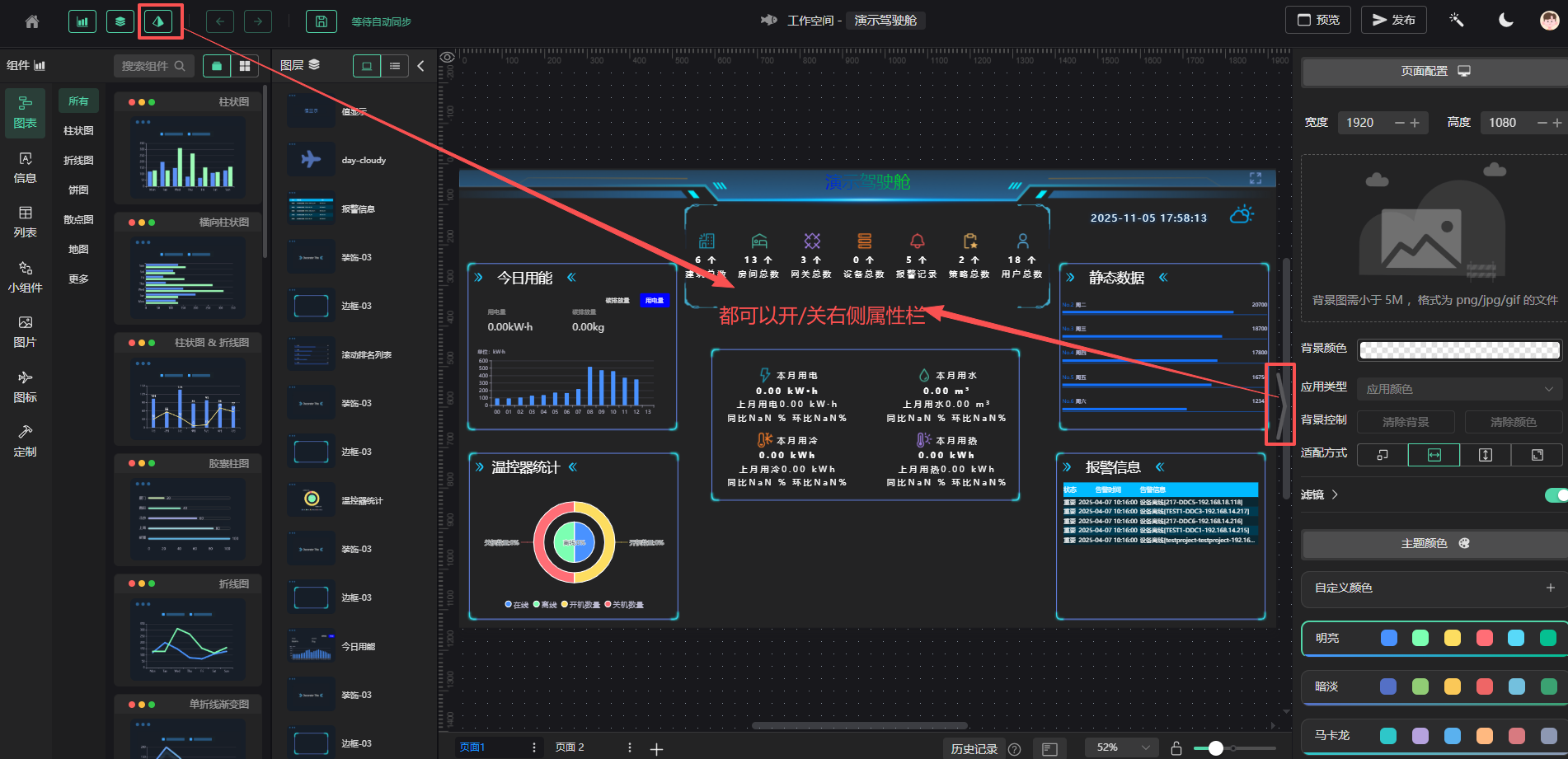Select the 报警信息 layer item
This screenshot has height=759, width=1568.
point(358,209)
